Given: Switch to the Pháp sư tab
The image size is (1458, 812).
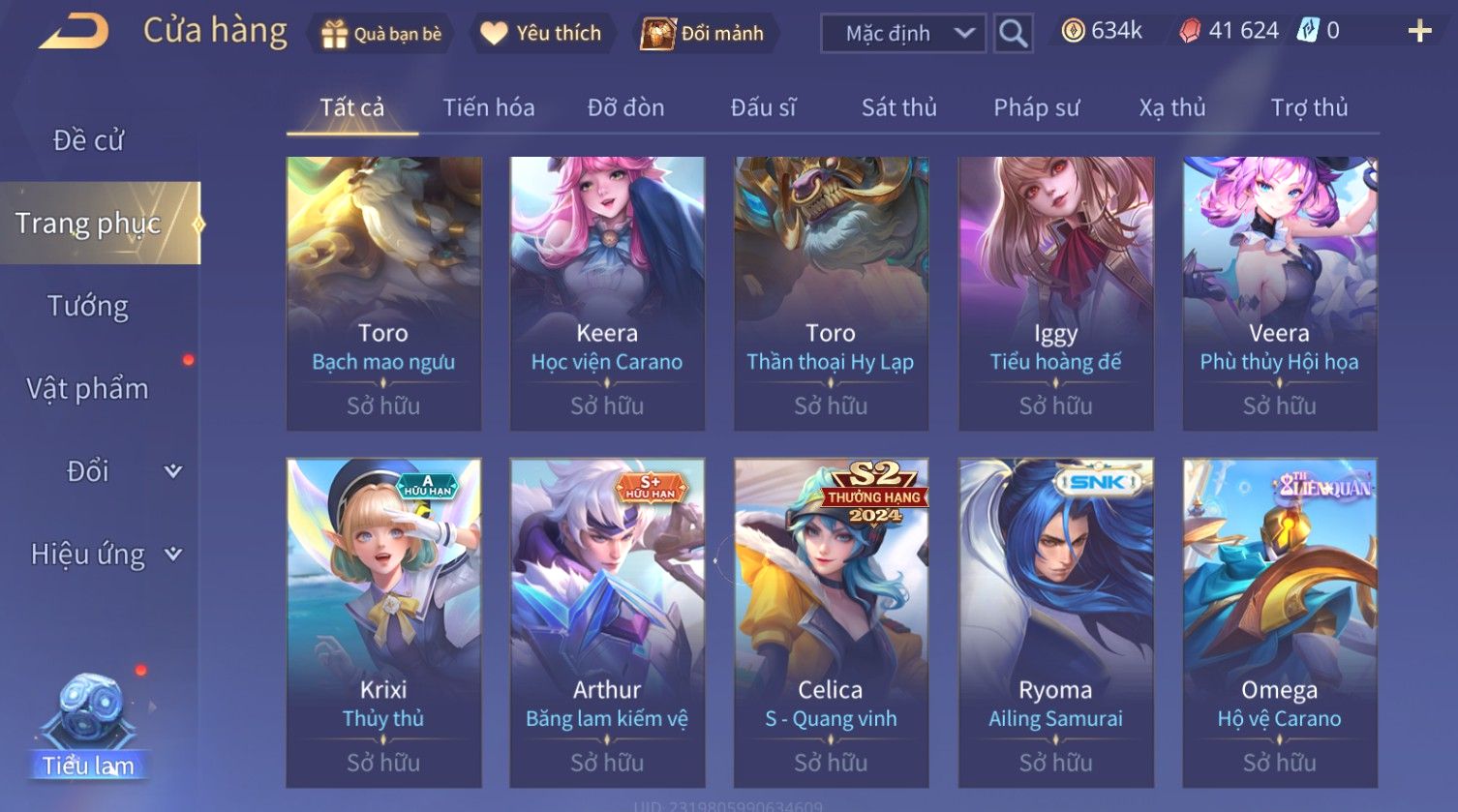Looking at the screenshot, I should [x=1036, y=107].
